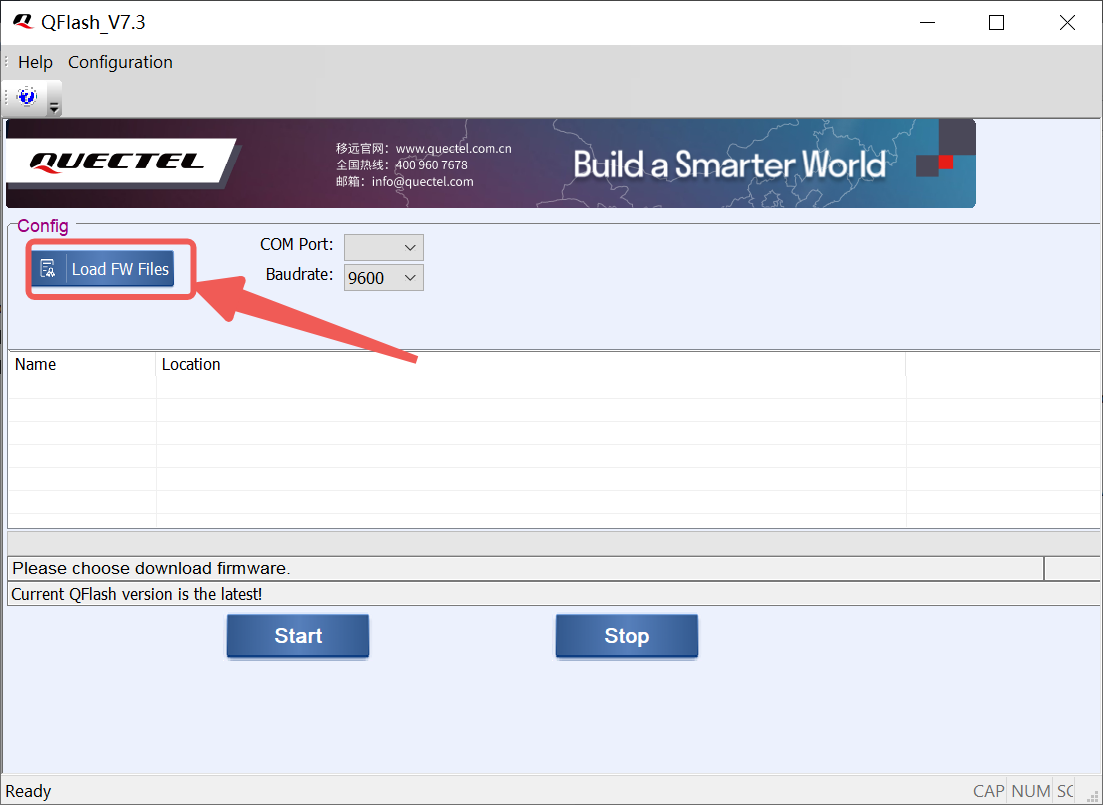Open the Help menu
This screenshot has height=805, width=1103.
tap(35, 62)
